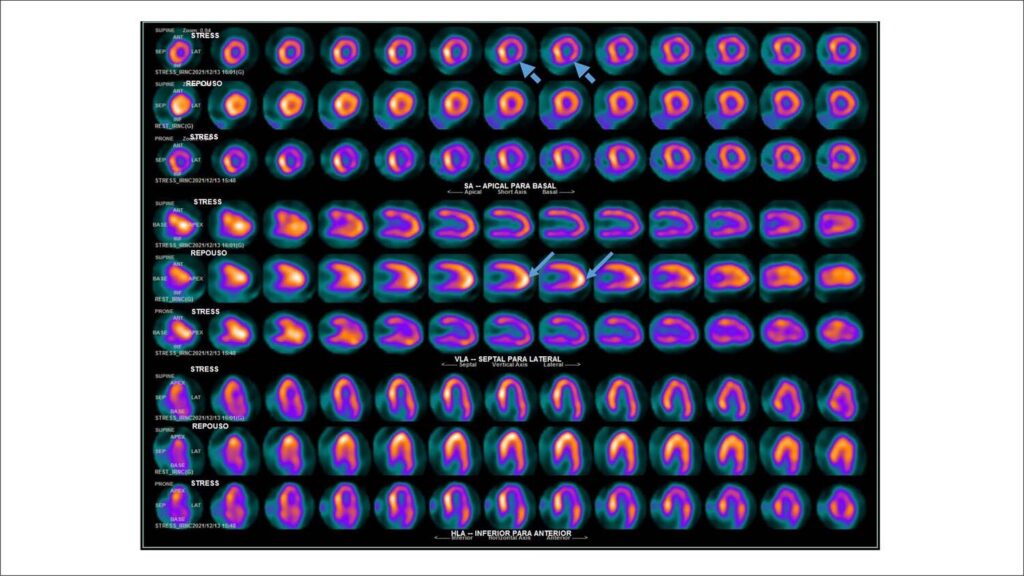Select the REPOUSO short-axis reference image
This screenshot has height=576, width=1024.
[180, 104]
